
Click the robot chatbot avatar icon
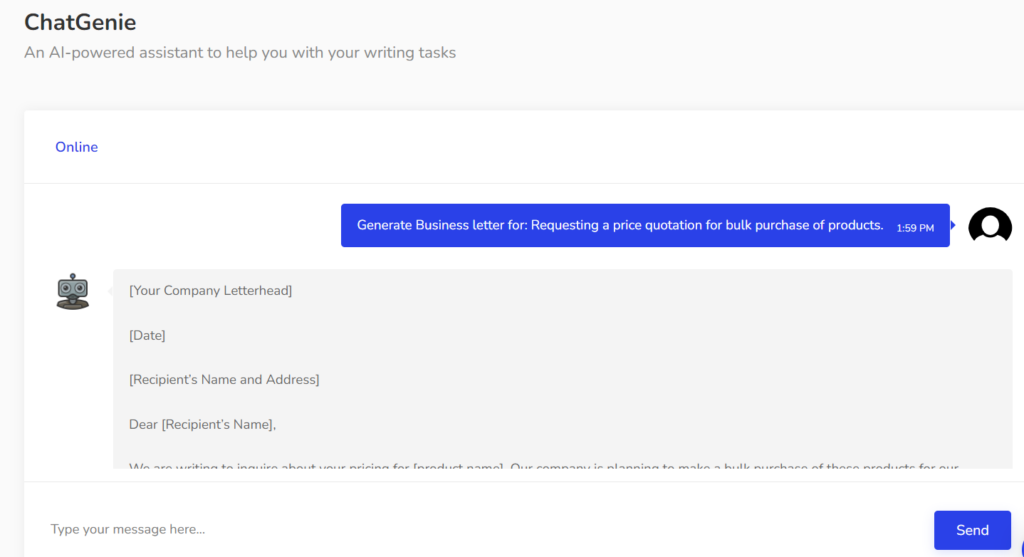click(72, 291)
